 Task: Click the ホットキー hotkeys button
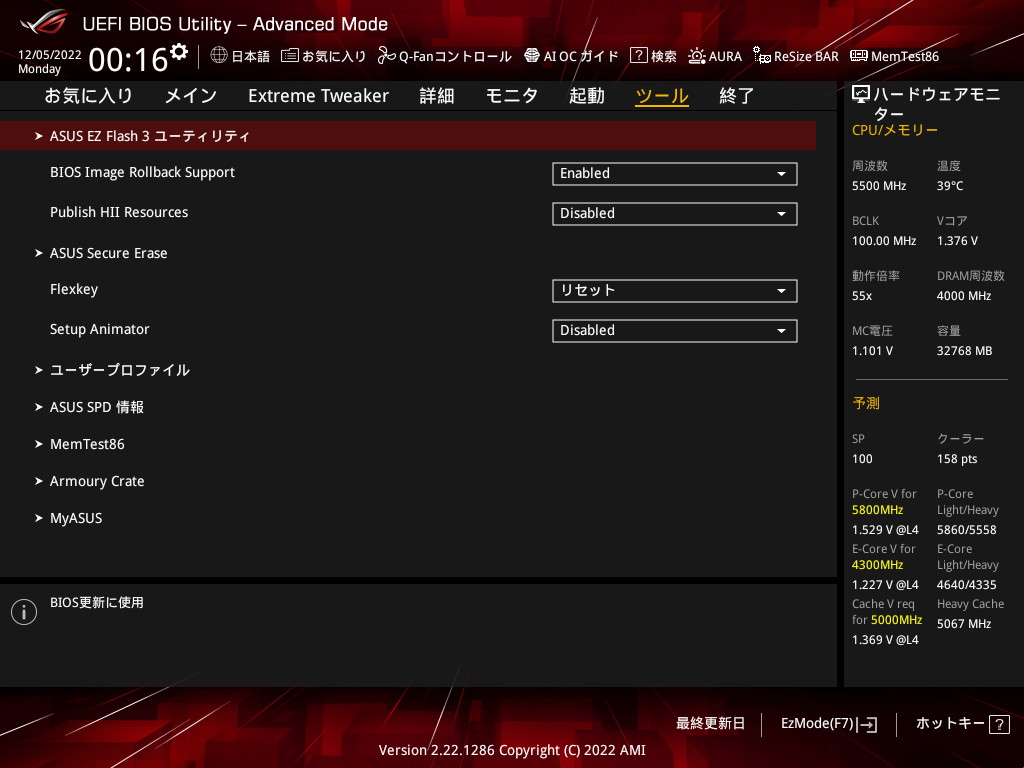click(x=962, y=723)
